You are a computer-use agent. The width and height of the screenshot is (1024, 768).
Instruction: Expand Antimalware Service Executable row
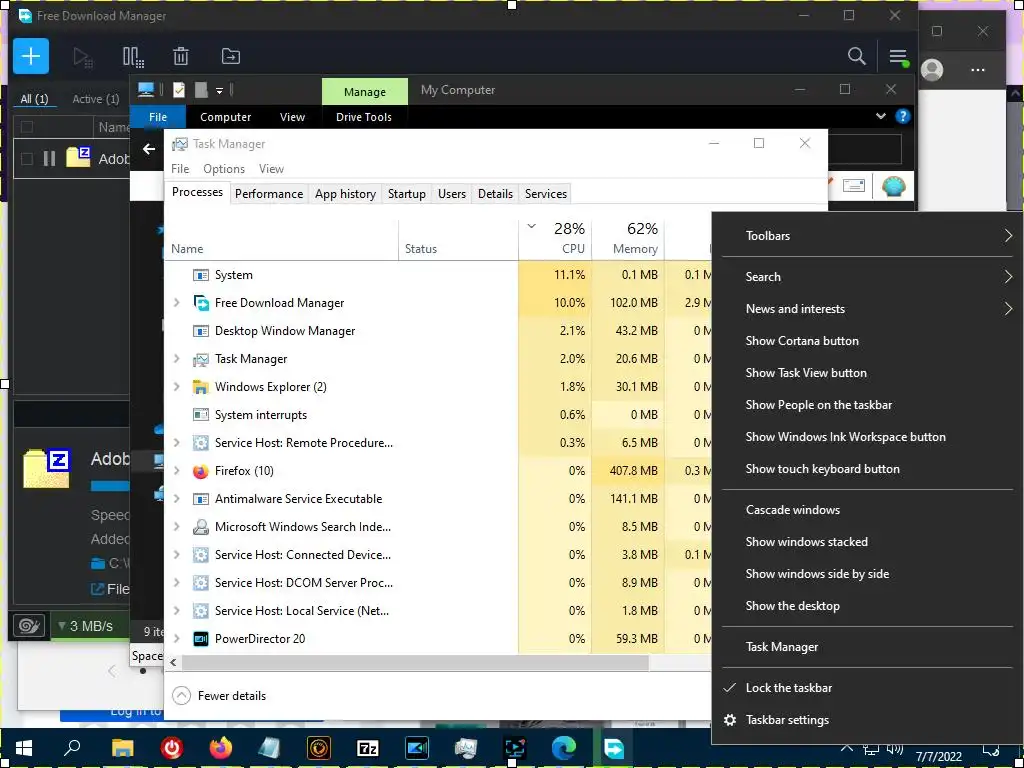pos(176,499)
